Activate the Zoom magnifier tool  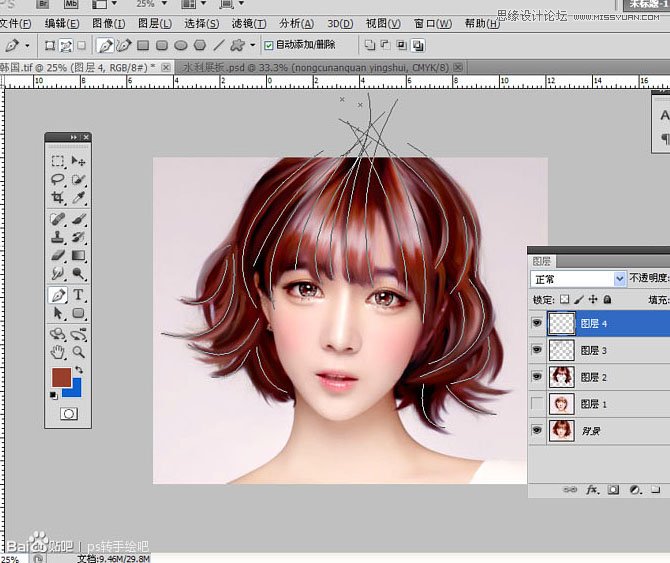[79, 352]
